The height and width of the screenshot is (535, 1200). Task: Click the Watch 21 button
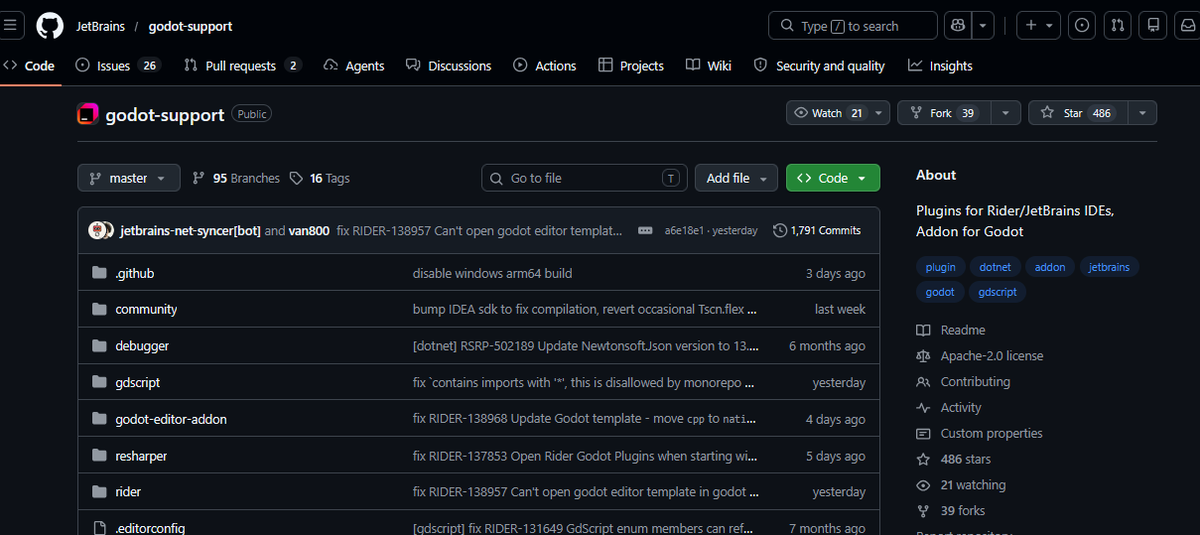838,113
